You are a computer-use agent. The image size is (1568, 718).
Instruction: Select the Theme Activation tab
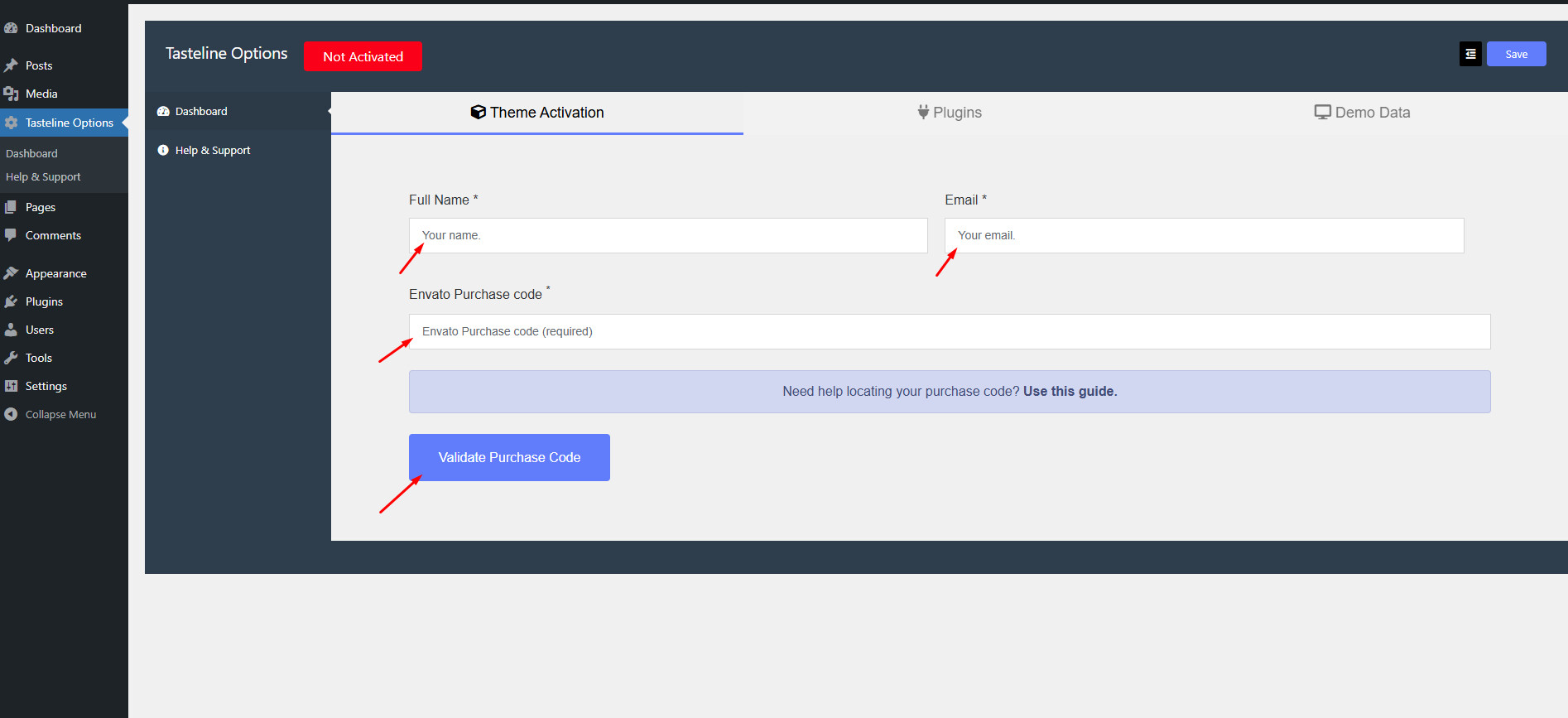pos(537,113)
